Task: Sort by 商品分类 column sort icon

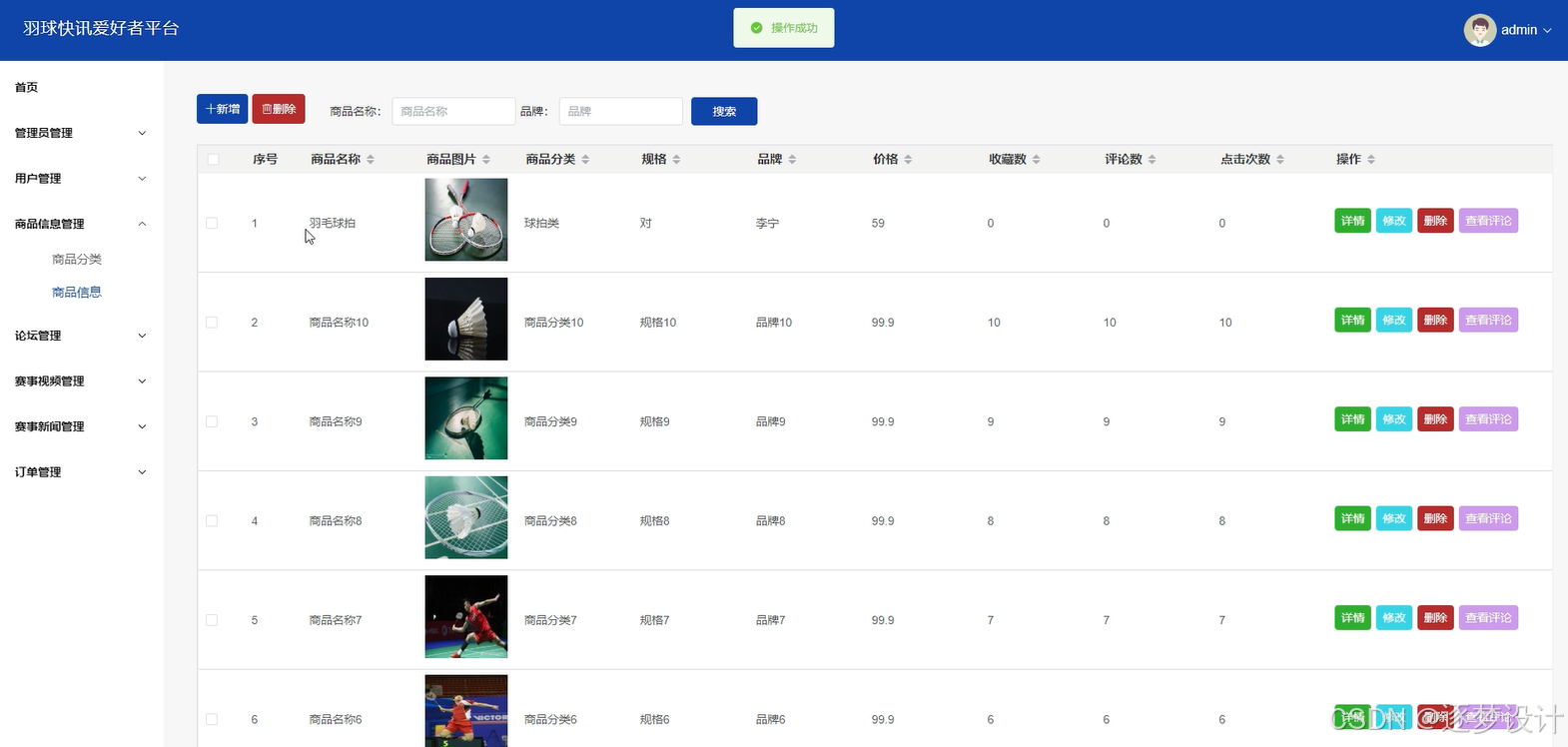Action: pyautogui.click(x=585, y=160)
